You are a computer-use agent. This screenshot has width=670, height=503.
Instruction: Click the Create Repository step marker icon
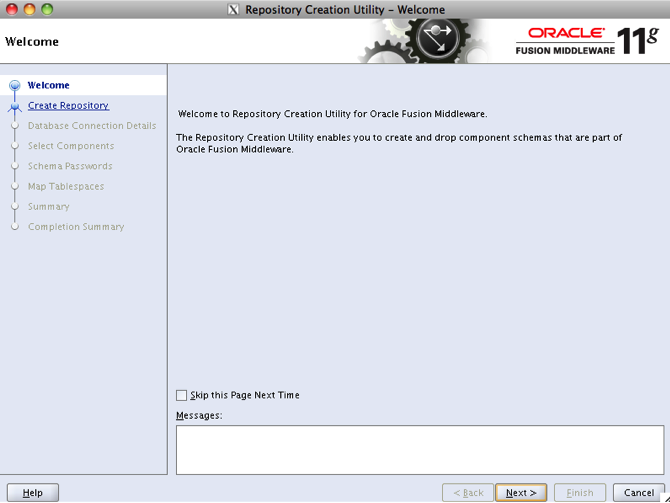[15, 106]
